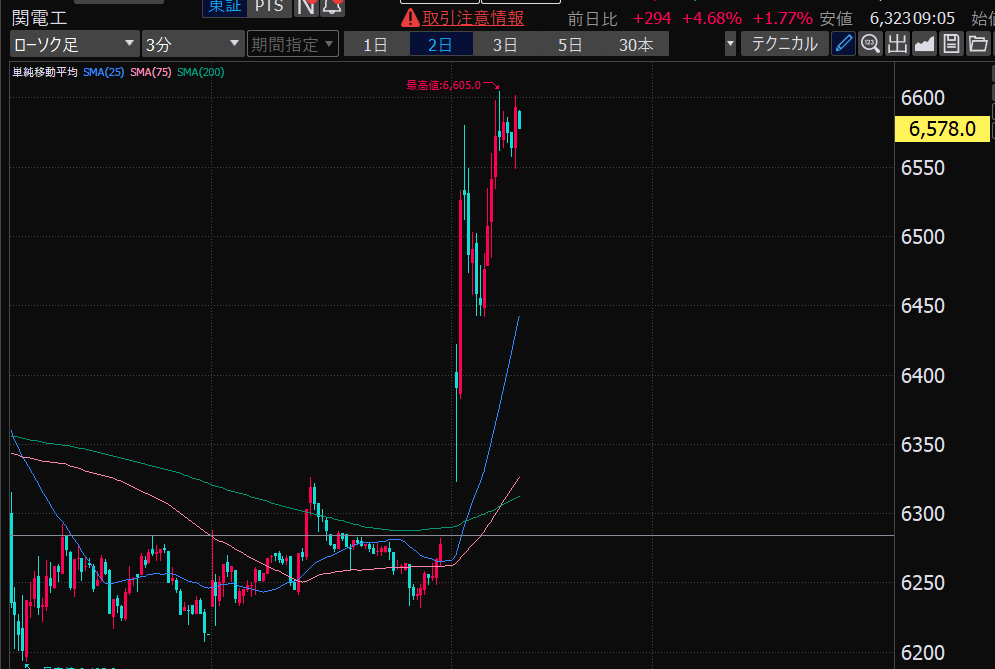The height and width of the screenshot is (669, 995).
Task: Expand the arrow dropdown beside テクニカル
Action: click(730, 44)
